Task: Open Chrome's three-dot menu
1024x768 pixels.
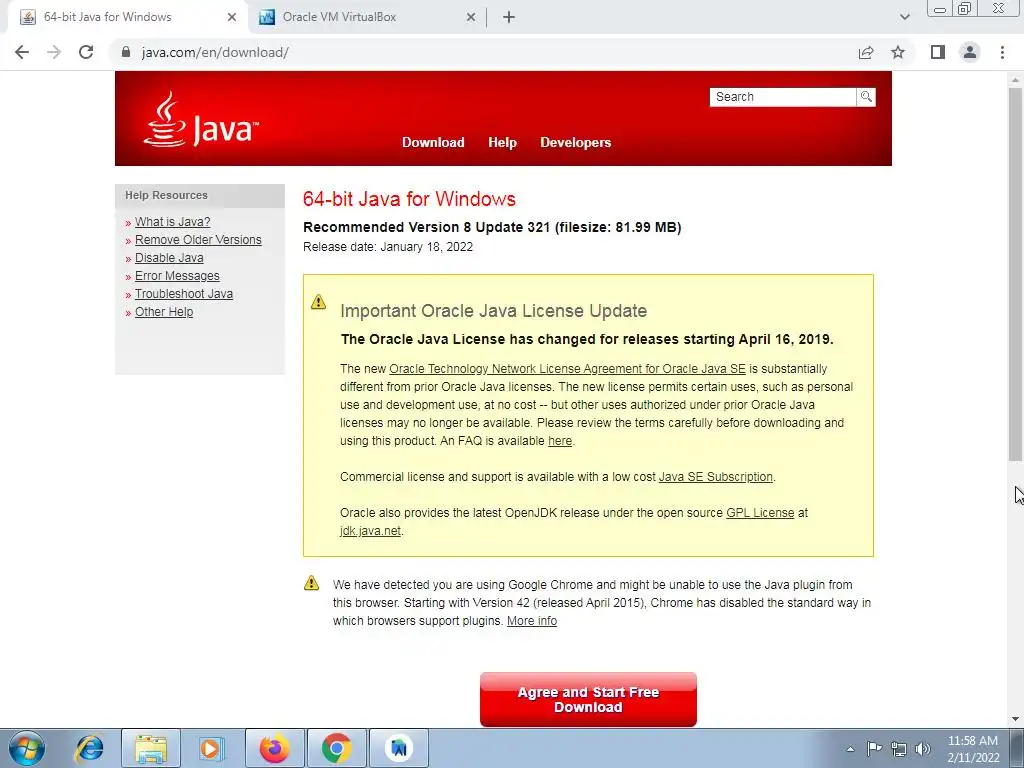Action: [x=1002, y=52]
